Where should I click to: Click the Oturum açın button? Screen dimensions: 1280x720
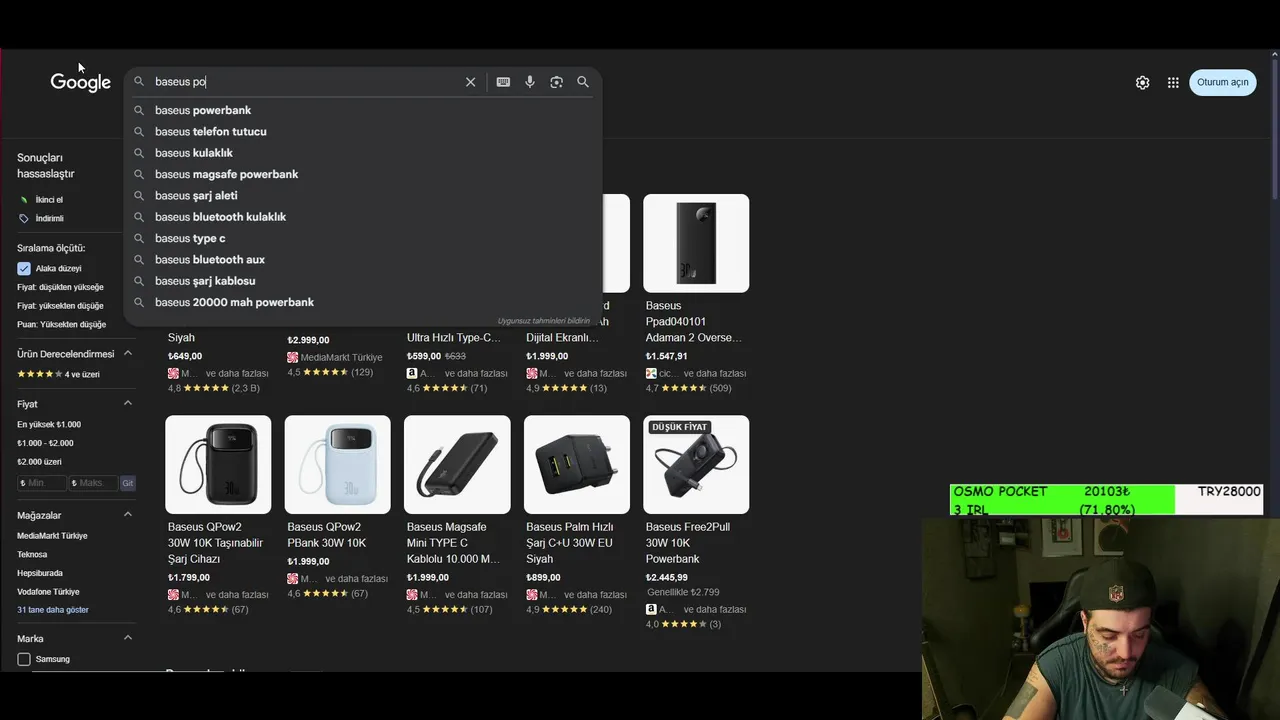[x=1222, y=82]
